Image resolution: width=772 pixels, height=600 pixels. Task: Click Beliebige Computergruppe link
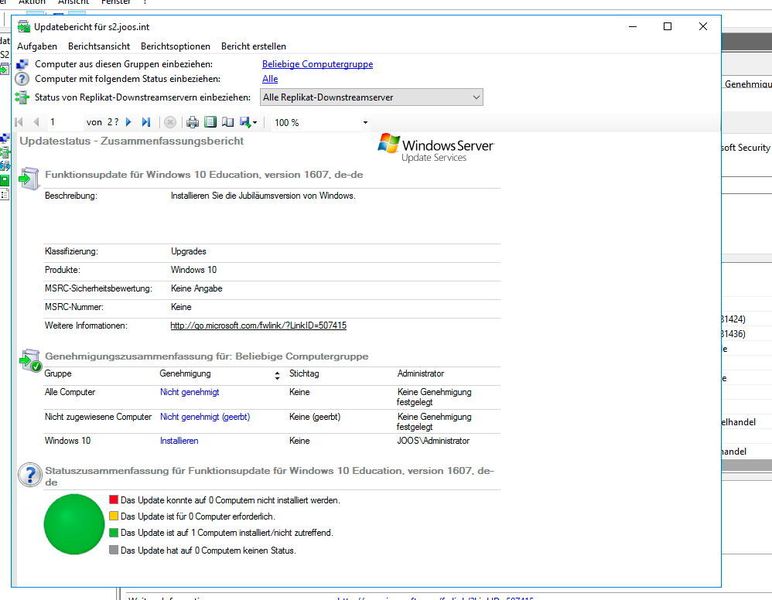point(318,64)
